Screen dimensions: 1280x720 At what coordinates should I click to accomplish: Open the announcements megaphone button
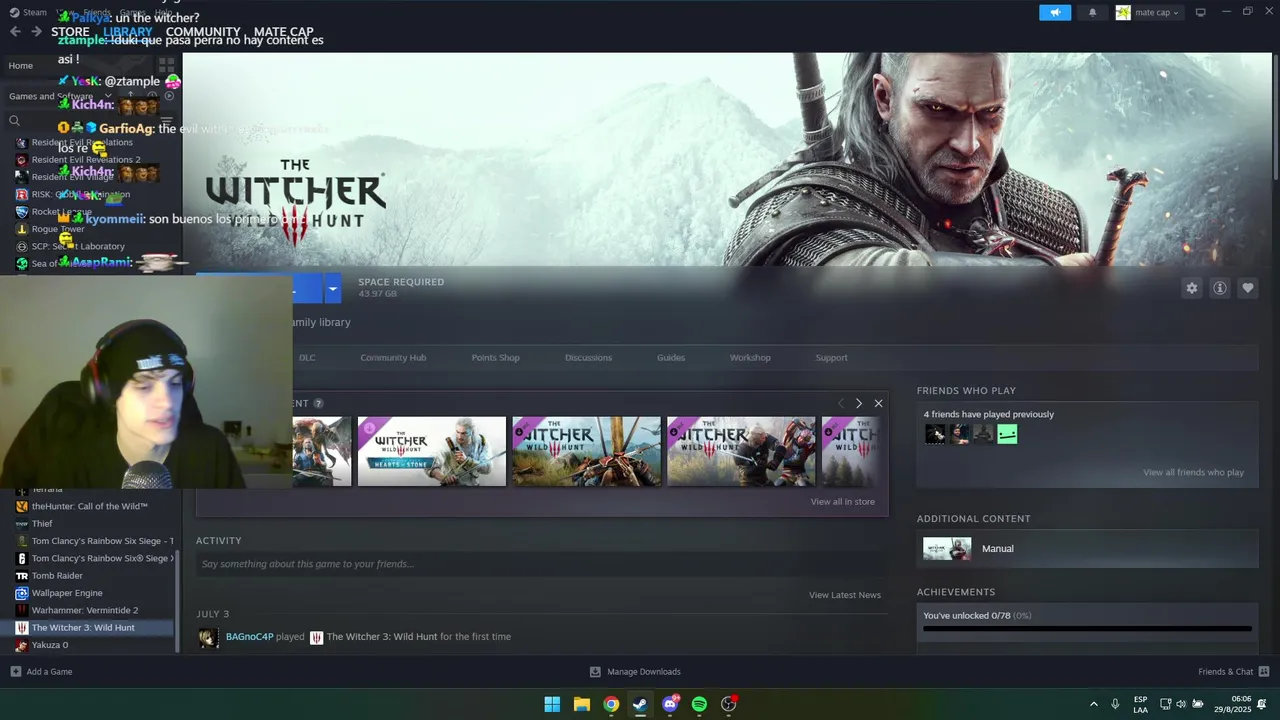click(1055, 12)
